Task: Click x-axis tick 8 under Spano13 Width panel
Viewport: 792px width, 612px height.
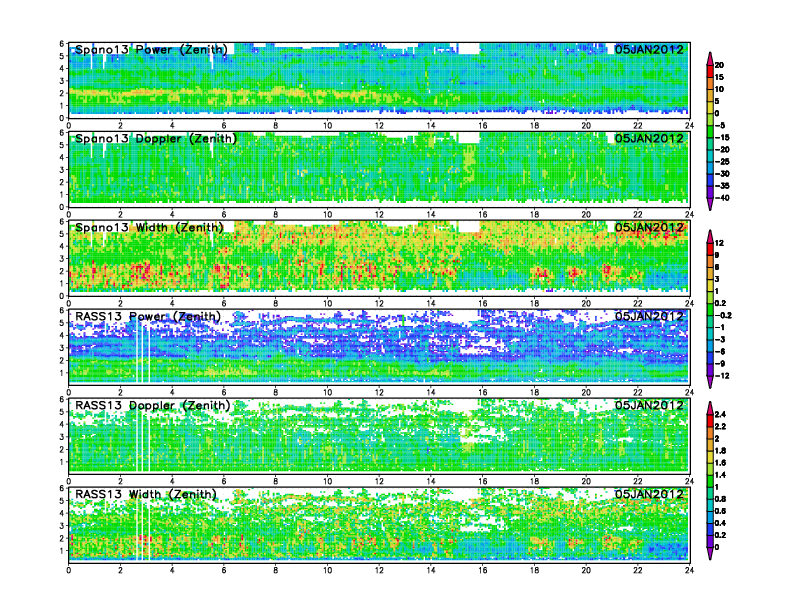Action: click(276, 303)
